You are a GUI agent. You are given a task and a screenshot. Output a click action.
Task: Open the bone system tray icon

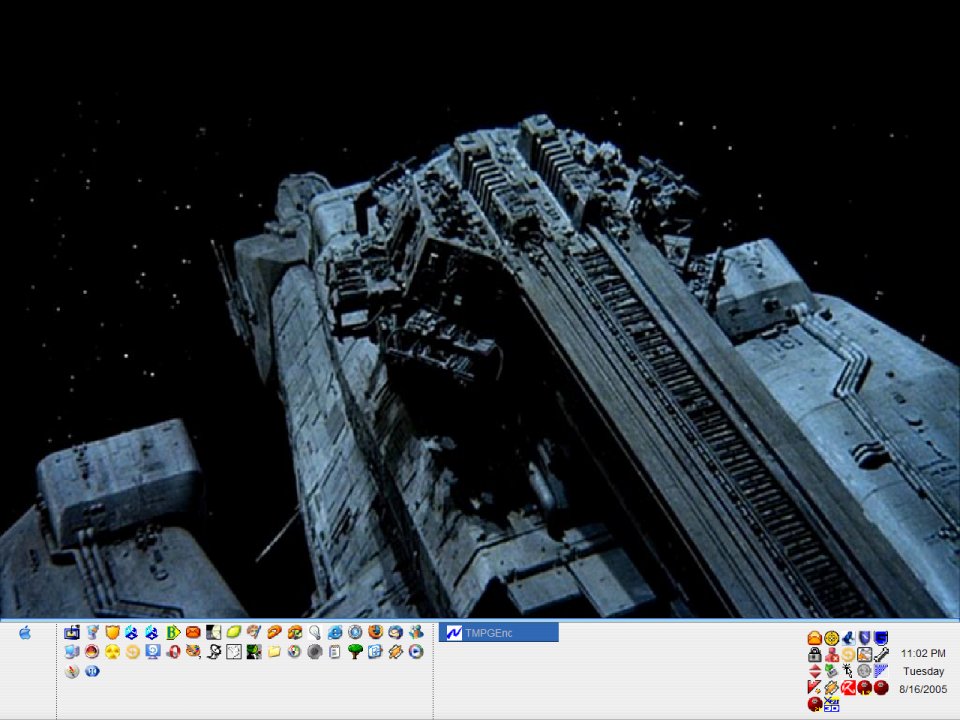tap(881, 654)
